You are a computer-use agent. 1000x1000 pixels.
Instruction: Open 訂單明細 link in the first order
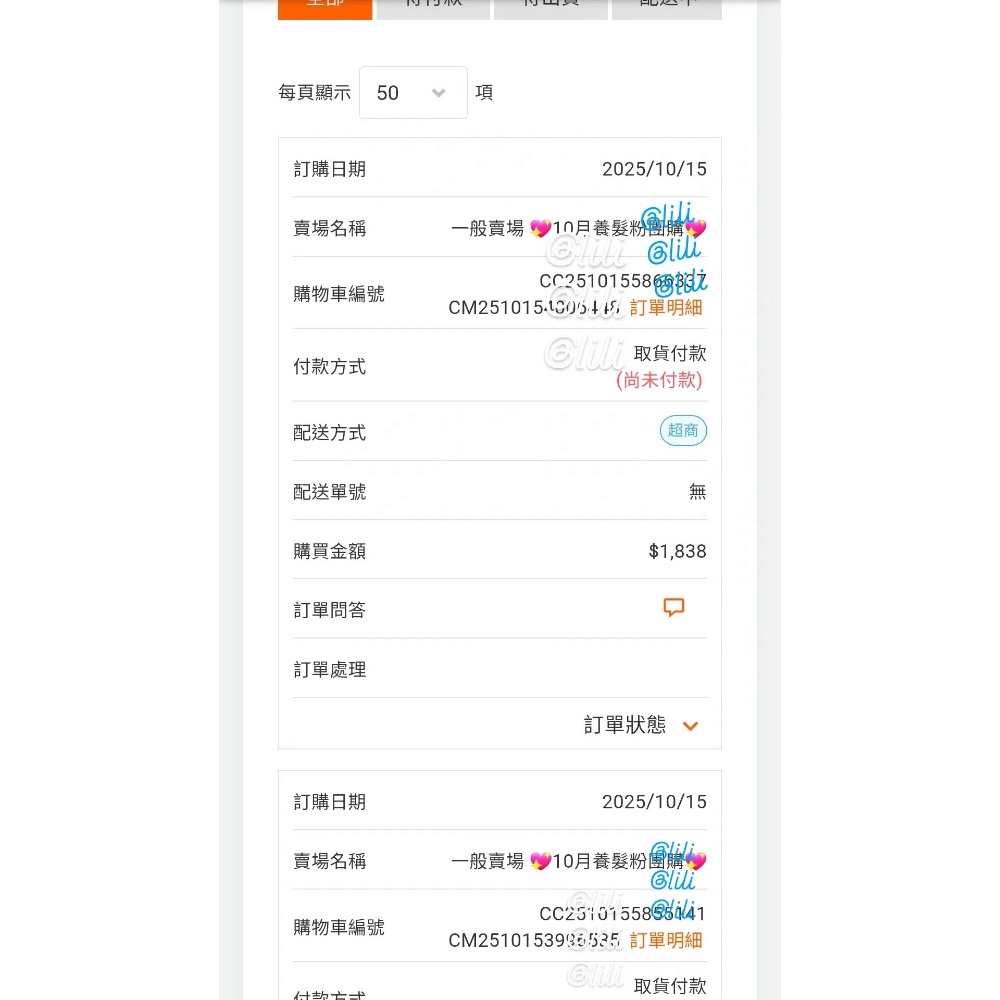coord(666,308)
